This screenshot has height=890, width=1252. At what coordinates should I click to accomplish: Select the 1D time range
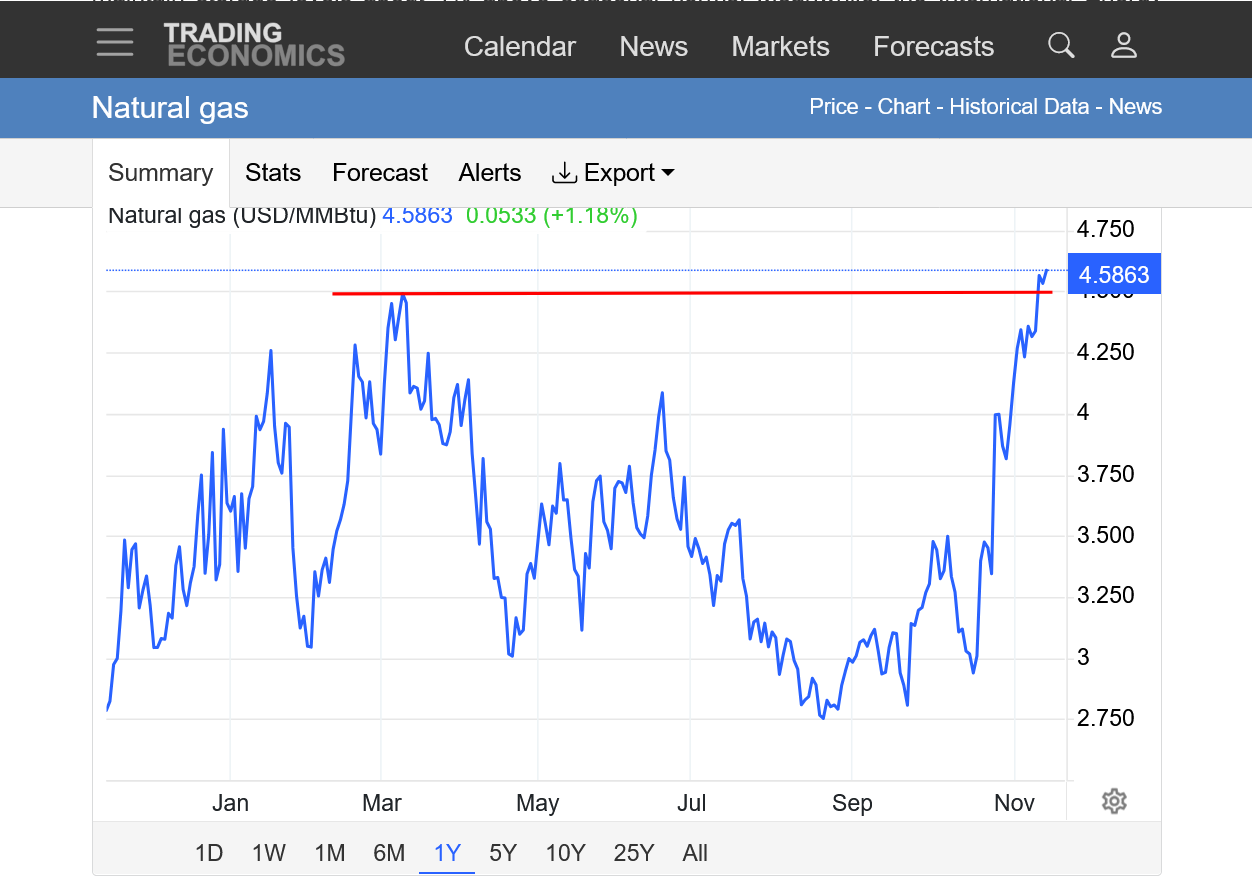[208, 853]
